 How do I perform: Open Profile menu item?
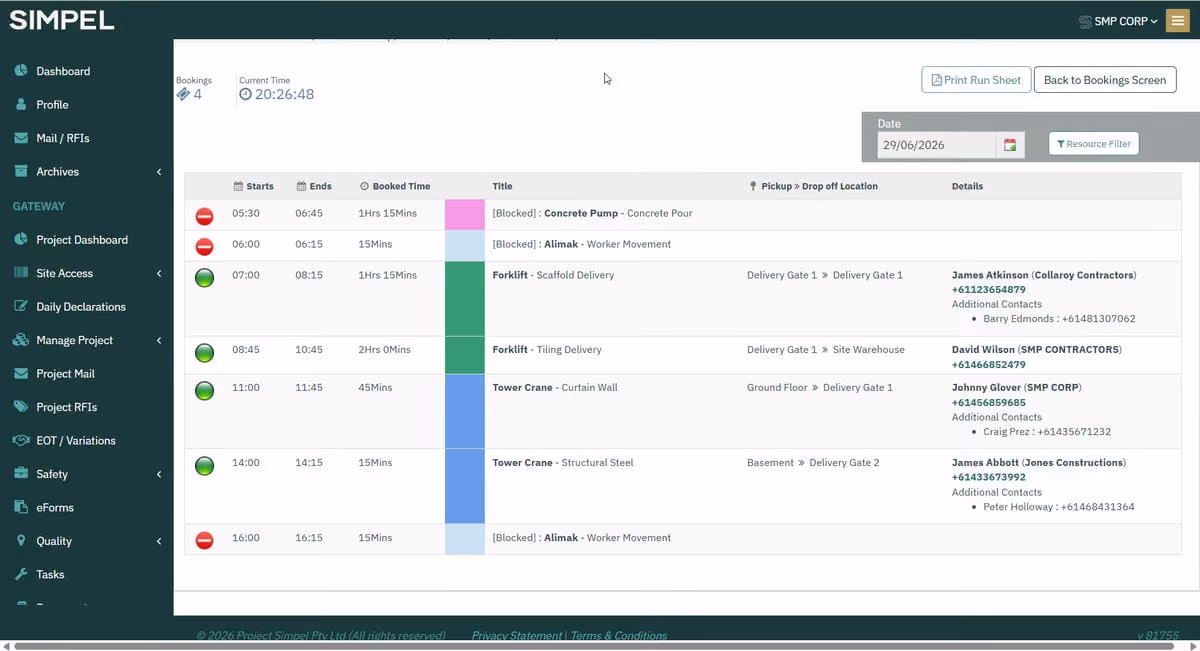point(52,104)
